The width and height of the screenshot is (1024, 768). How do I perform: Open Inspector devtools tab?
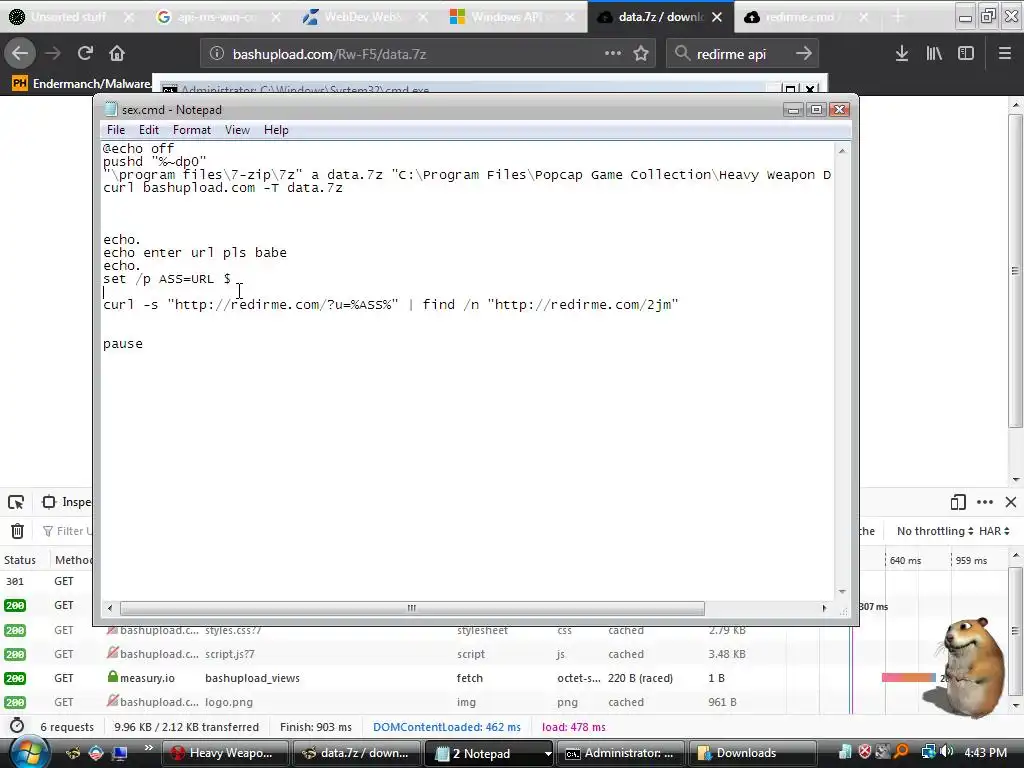(x=67, y=502)
